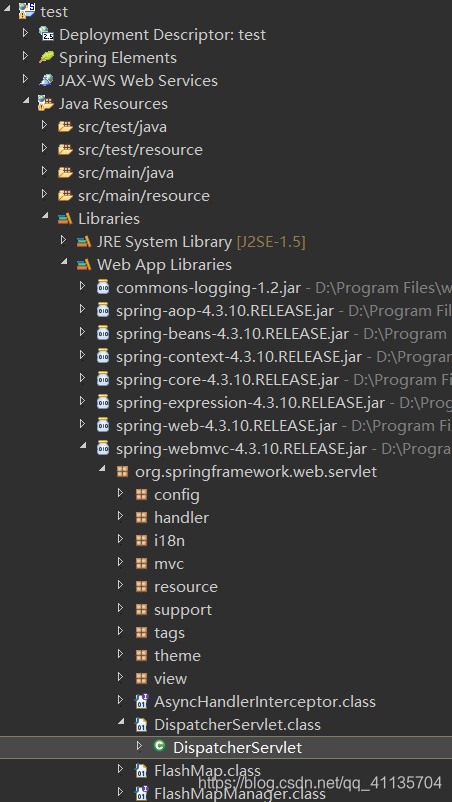This screenshot has height=802, width=452.
Task: Select the resource package
Action: [x=186, y=587]
